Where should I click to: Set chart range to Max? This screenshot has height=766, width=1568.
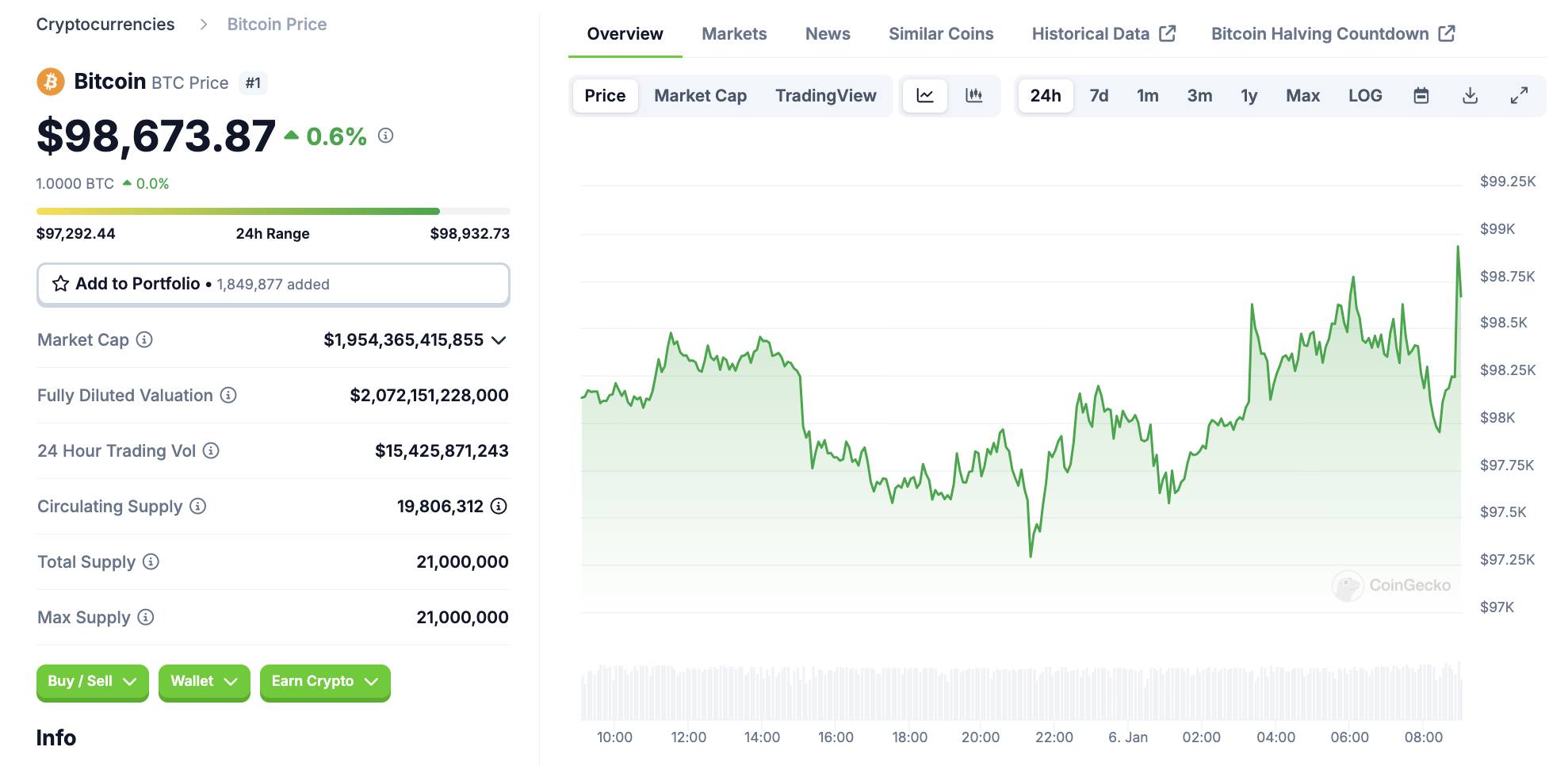(1302, 96)
